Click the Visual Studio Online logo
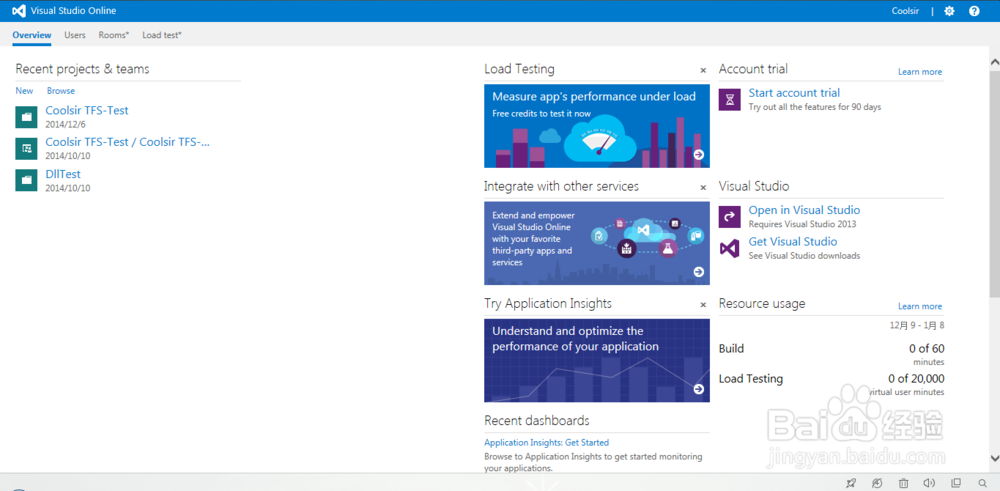The image size is (1000, 491). point(19,11)
